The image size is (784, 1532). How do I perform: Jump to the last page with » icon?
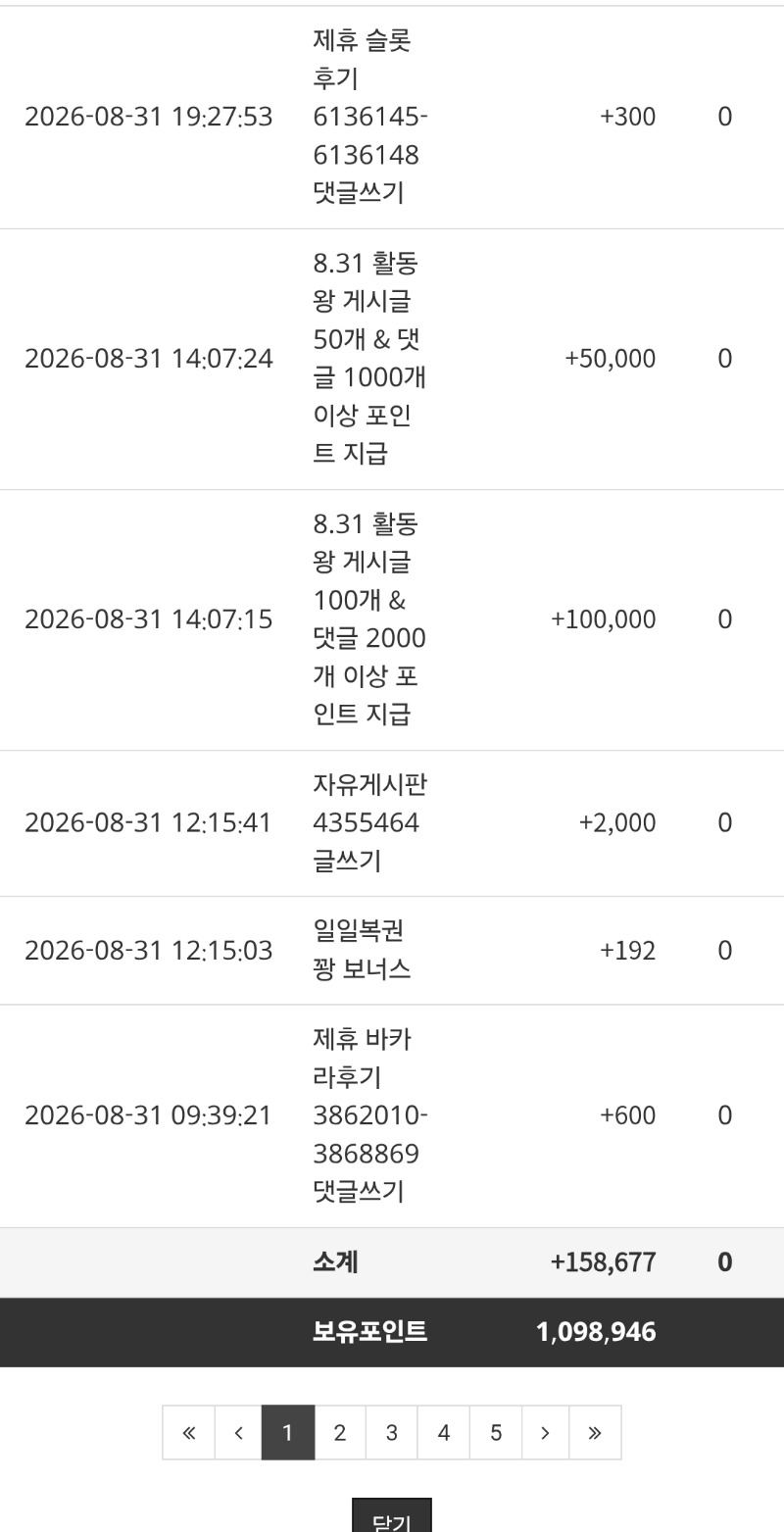pyautogui.click(x=595, y=1432)
